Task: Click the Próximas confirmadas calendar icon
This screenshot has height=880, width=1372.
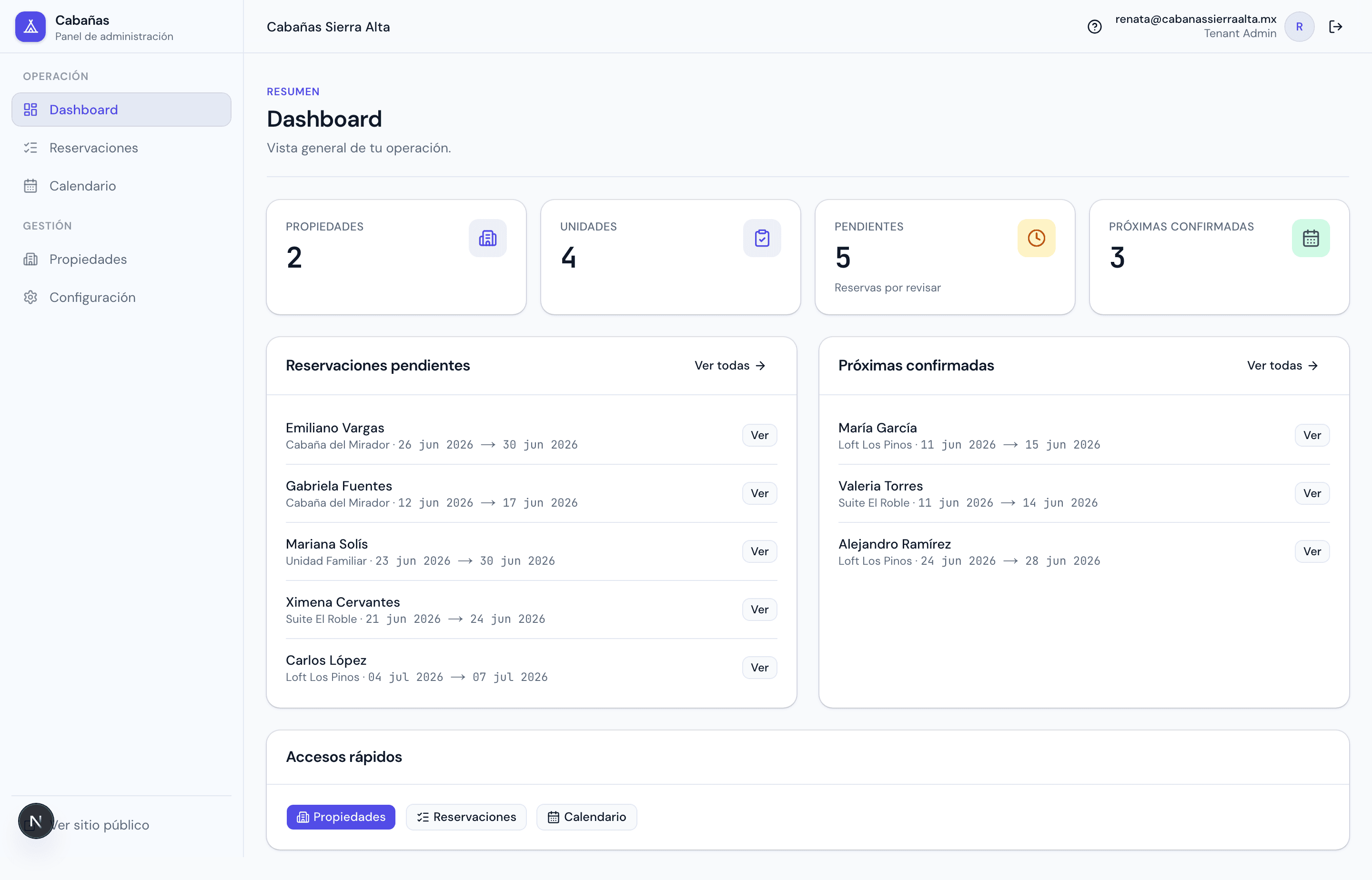Action: [1311, 238]
